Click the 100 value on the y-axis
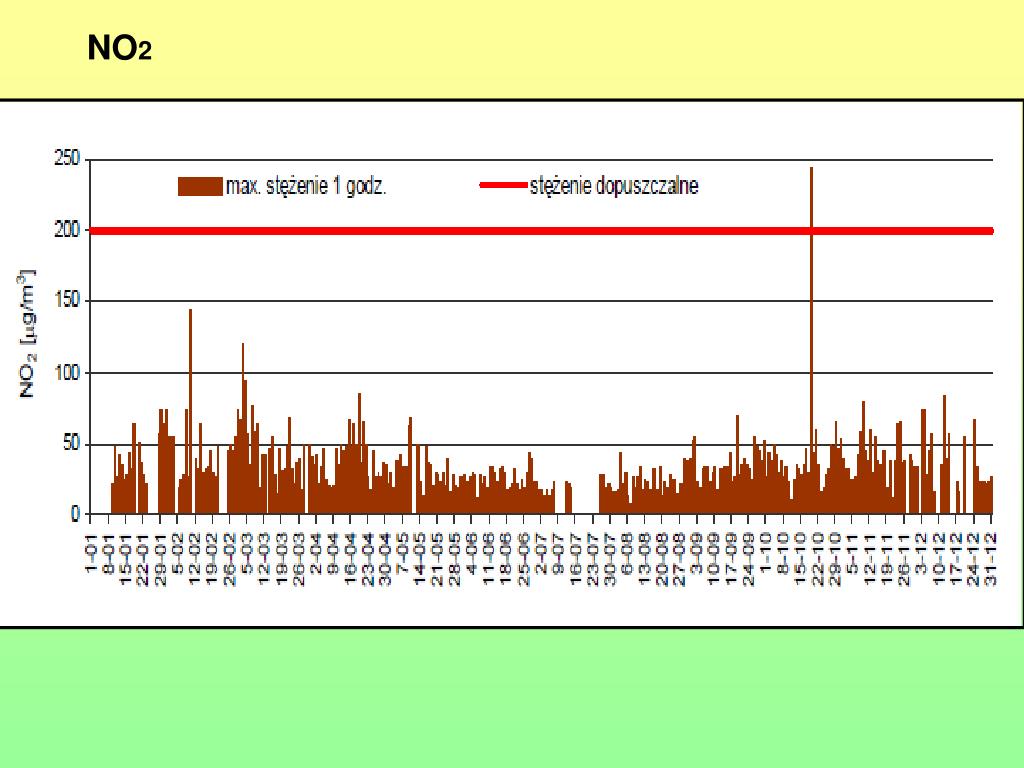 [x=66, y=372]
